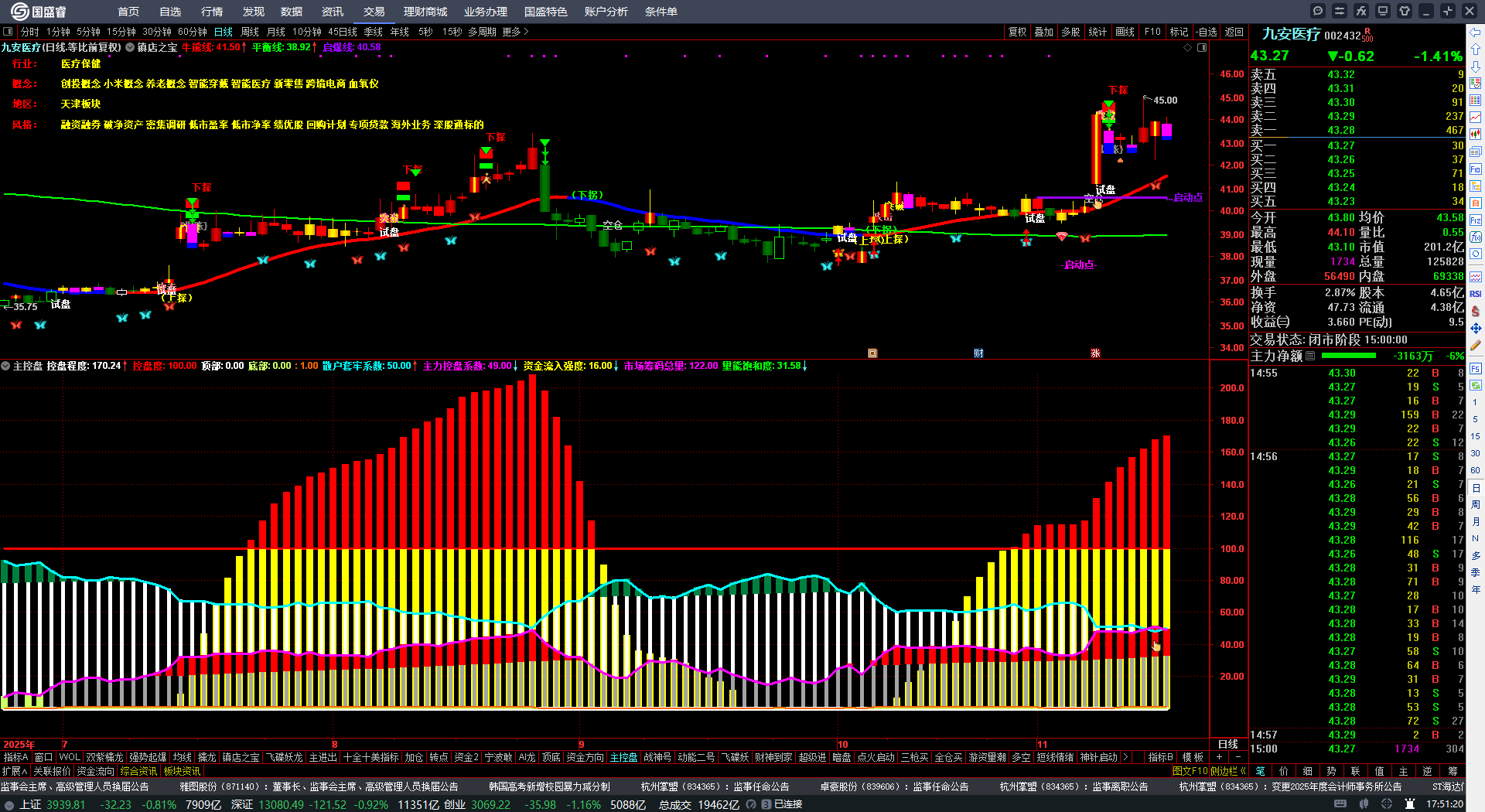Toggle the circle icon before 镇店之宝
The height and width of the screenshot is (812, 1485).
pos(130,47)
